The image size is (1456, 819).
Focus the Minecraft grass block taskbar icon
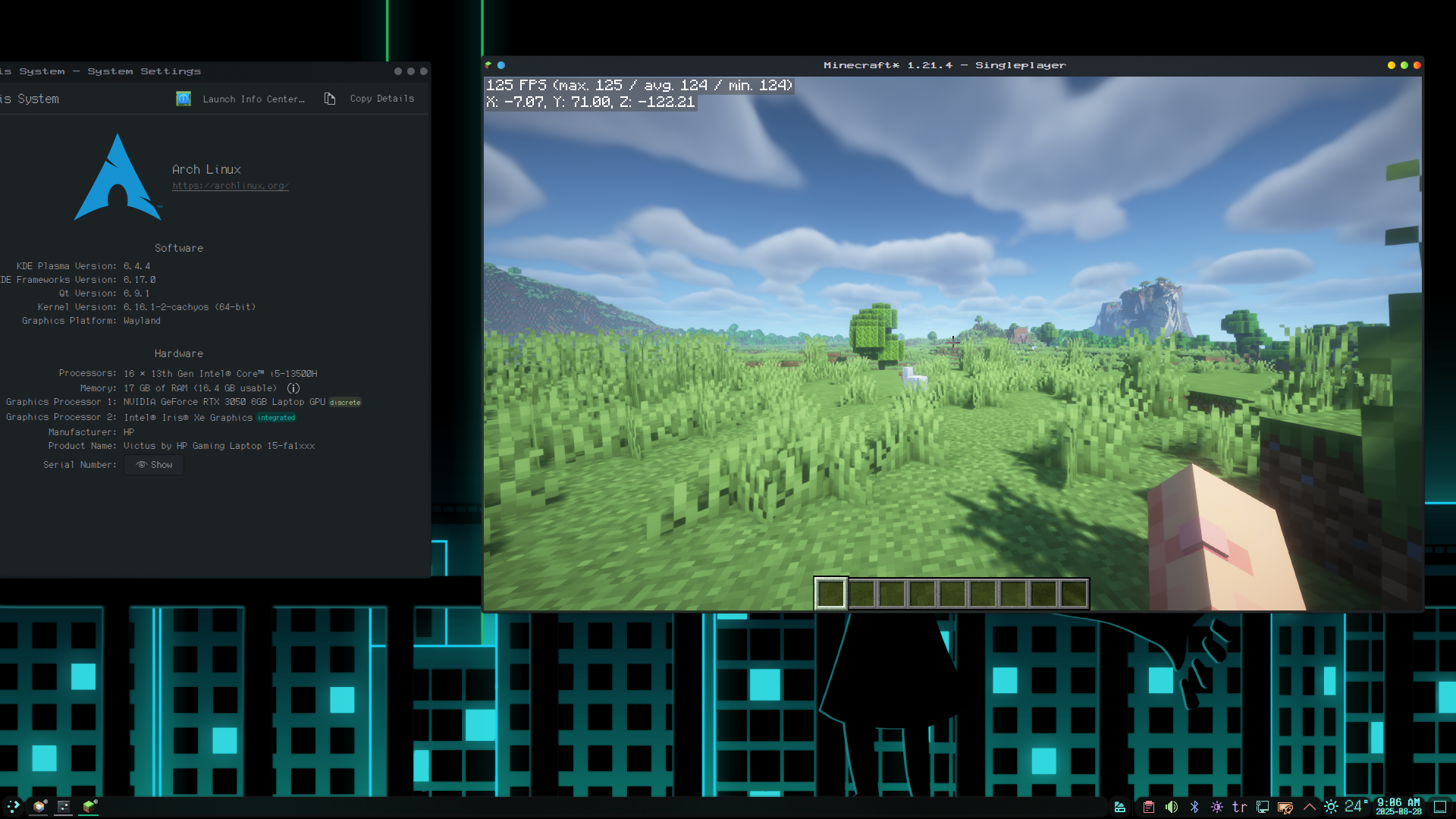[x=89, y=806]
